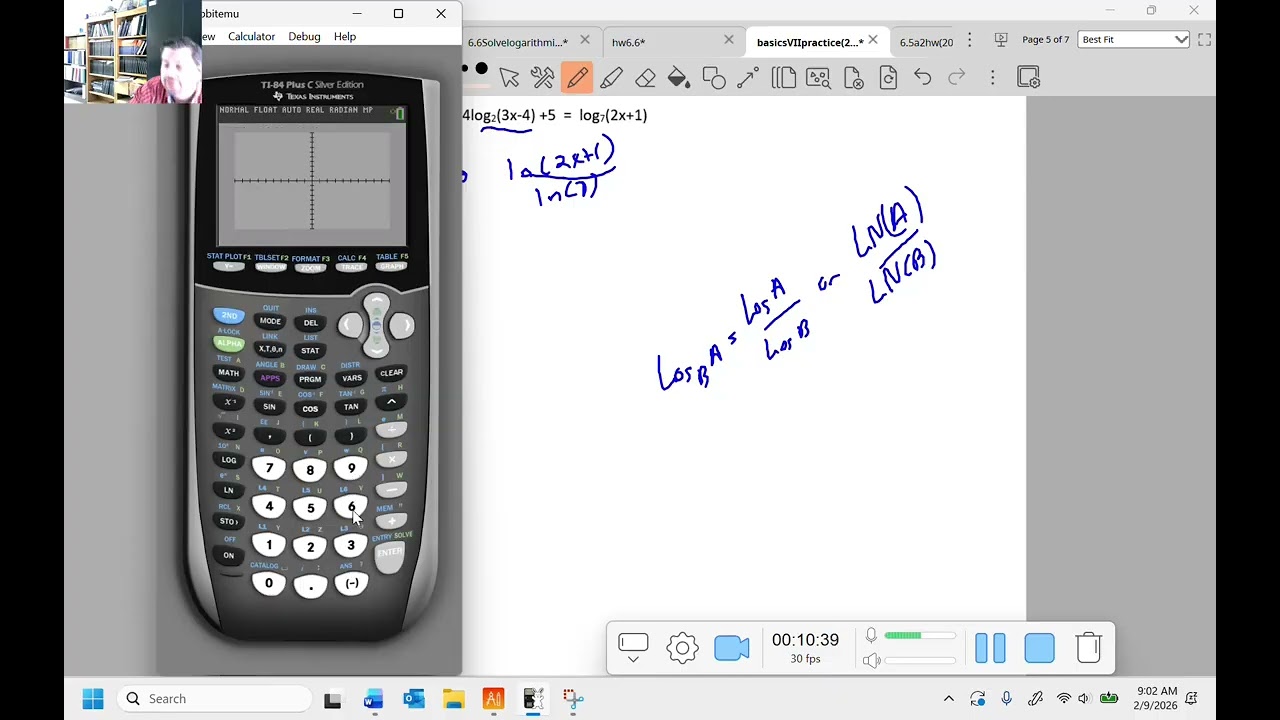Open the Help menu in emulator

point(345,36)
